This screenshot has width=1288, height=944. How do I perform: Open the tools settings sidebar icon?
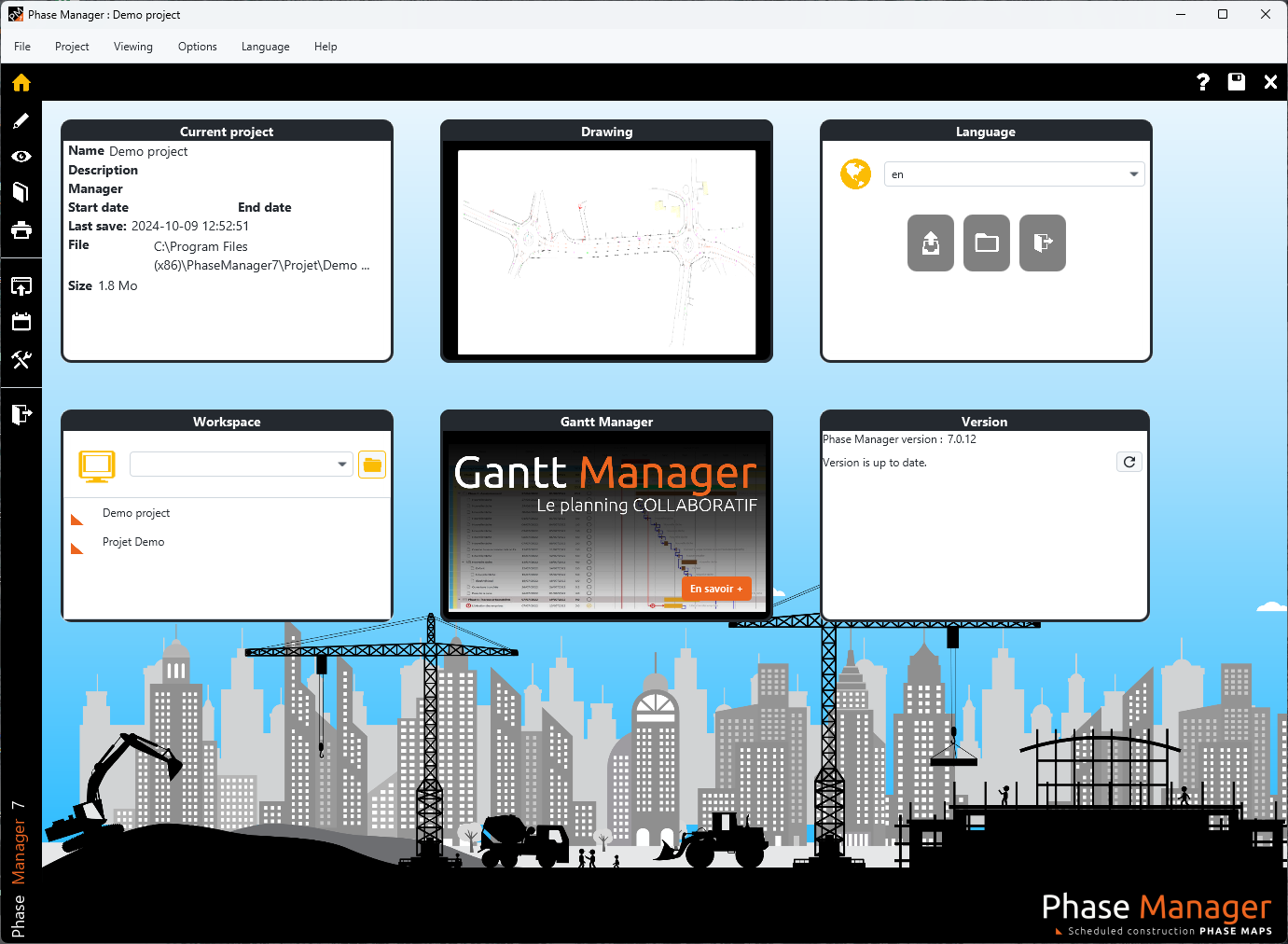21,359
